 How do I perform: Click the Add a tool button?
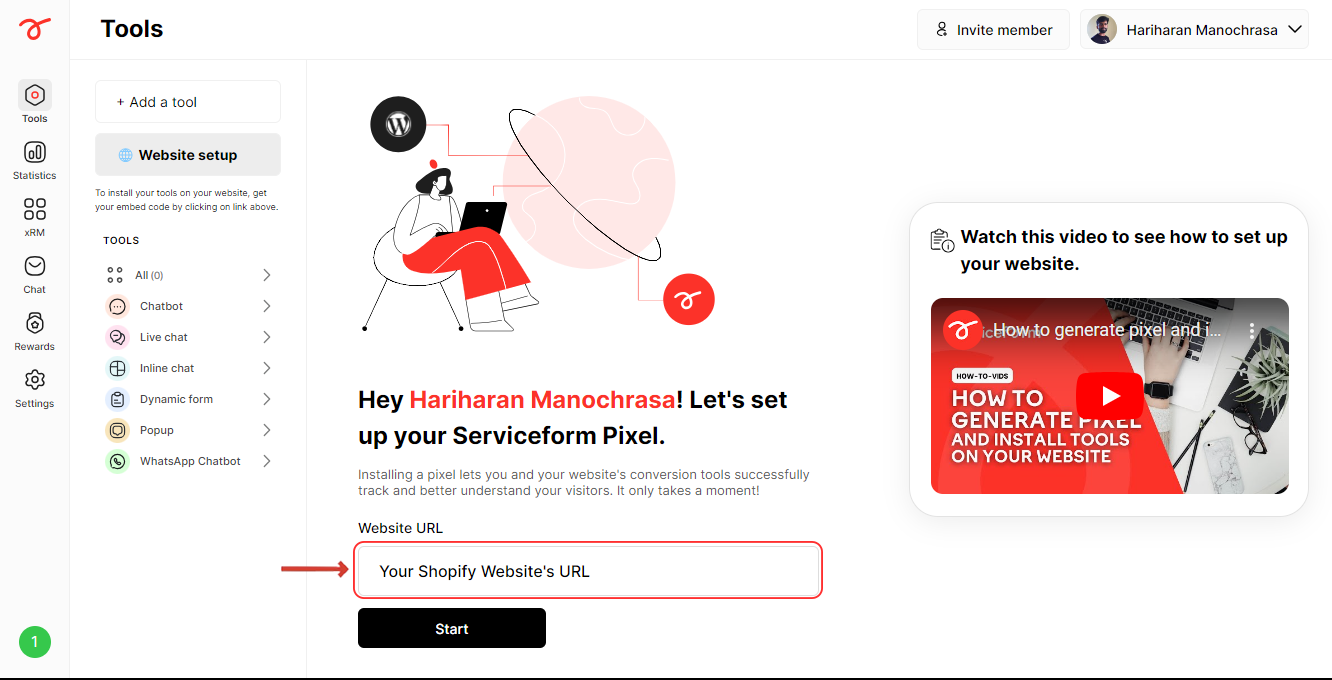[x=188, y=102]
